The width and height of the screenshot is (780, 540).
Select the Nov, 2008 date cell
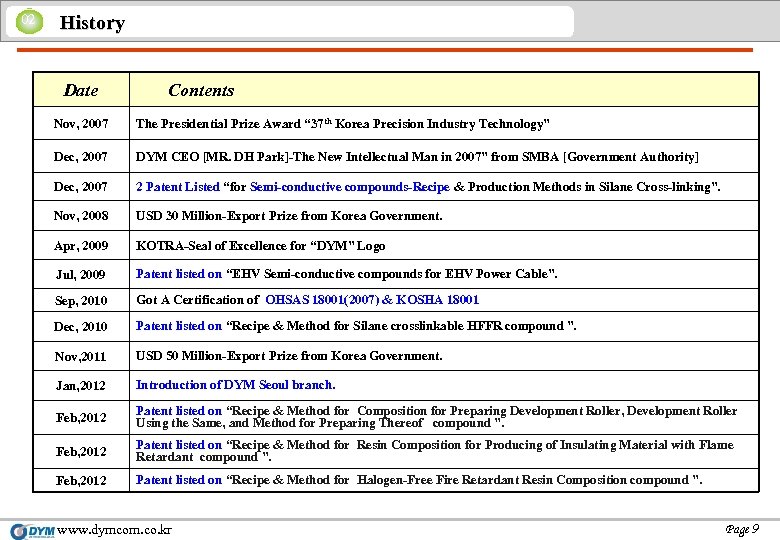click(x=81, y=216)
